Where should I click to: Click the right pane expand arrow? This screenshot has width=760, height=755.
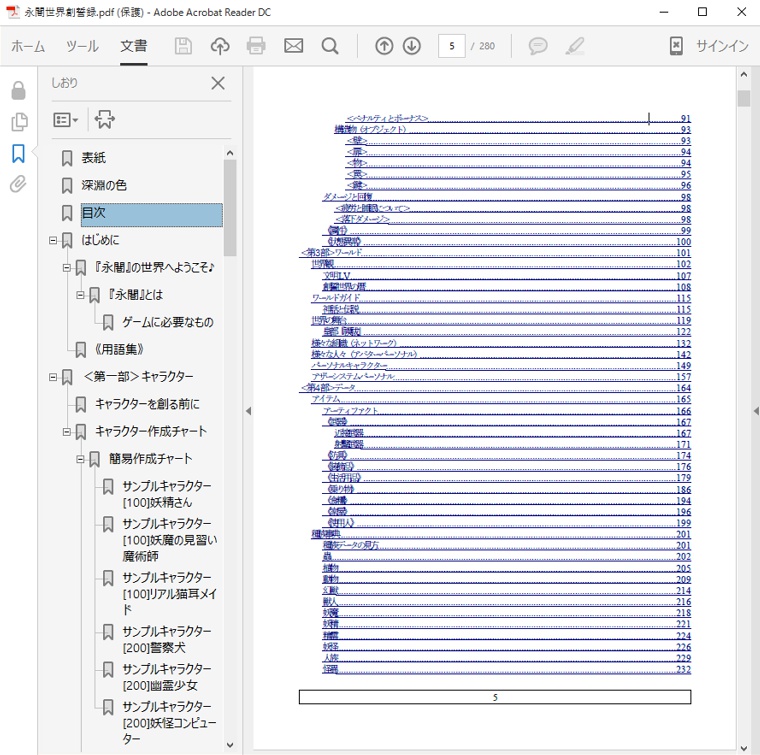pos(756,411)
